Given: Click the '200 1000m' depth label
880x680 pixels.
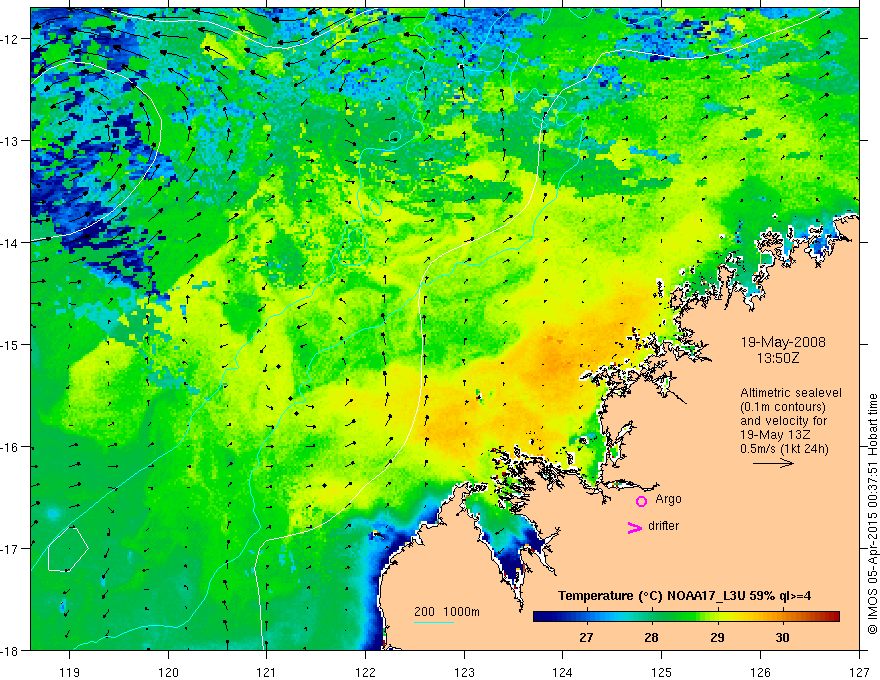Looking at the screenshot, I should click(x=447, y=612).
